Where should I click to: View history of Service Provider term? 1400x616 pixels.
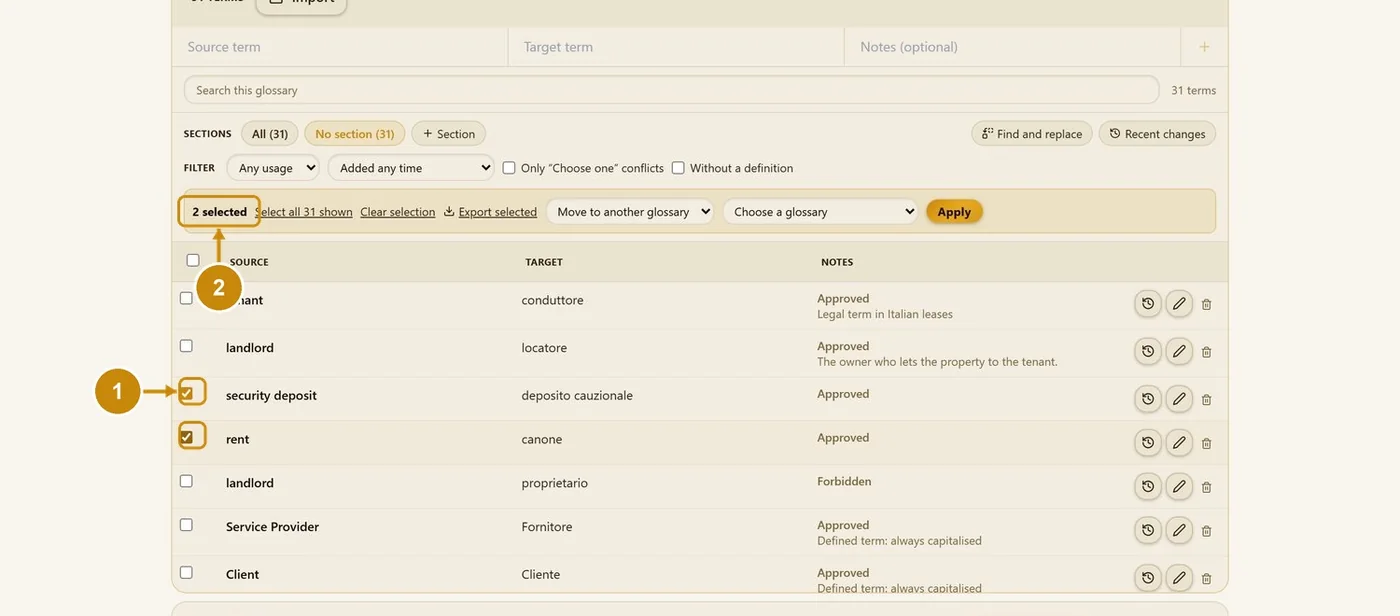1148,530
